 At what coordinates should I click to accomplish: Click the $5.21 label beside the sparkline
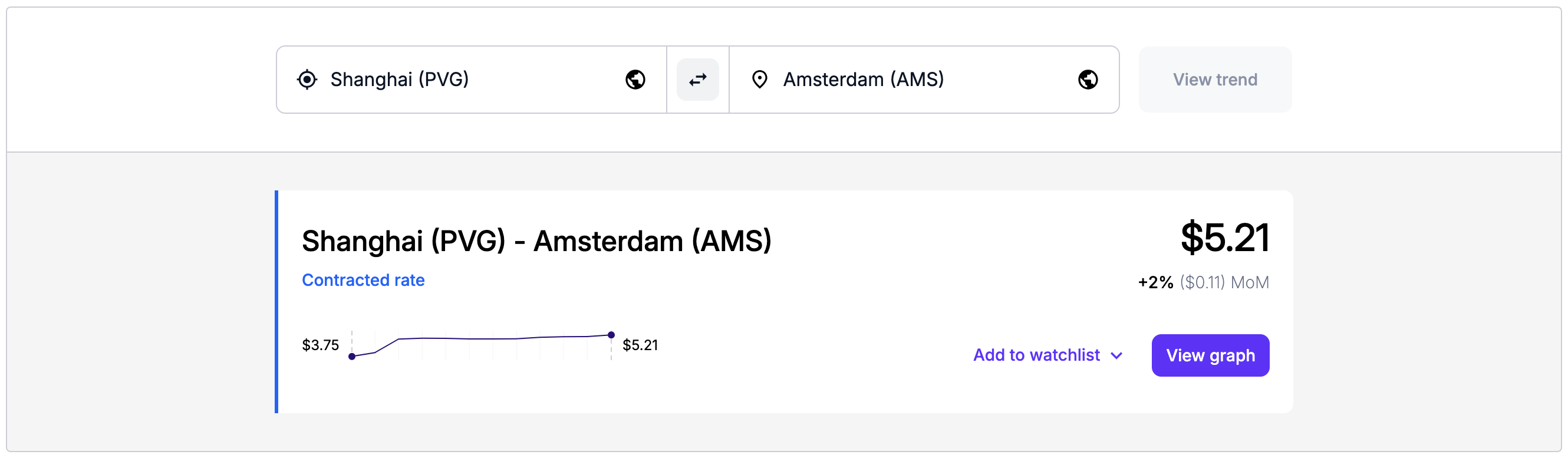point(640,345)
